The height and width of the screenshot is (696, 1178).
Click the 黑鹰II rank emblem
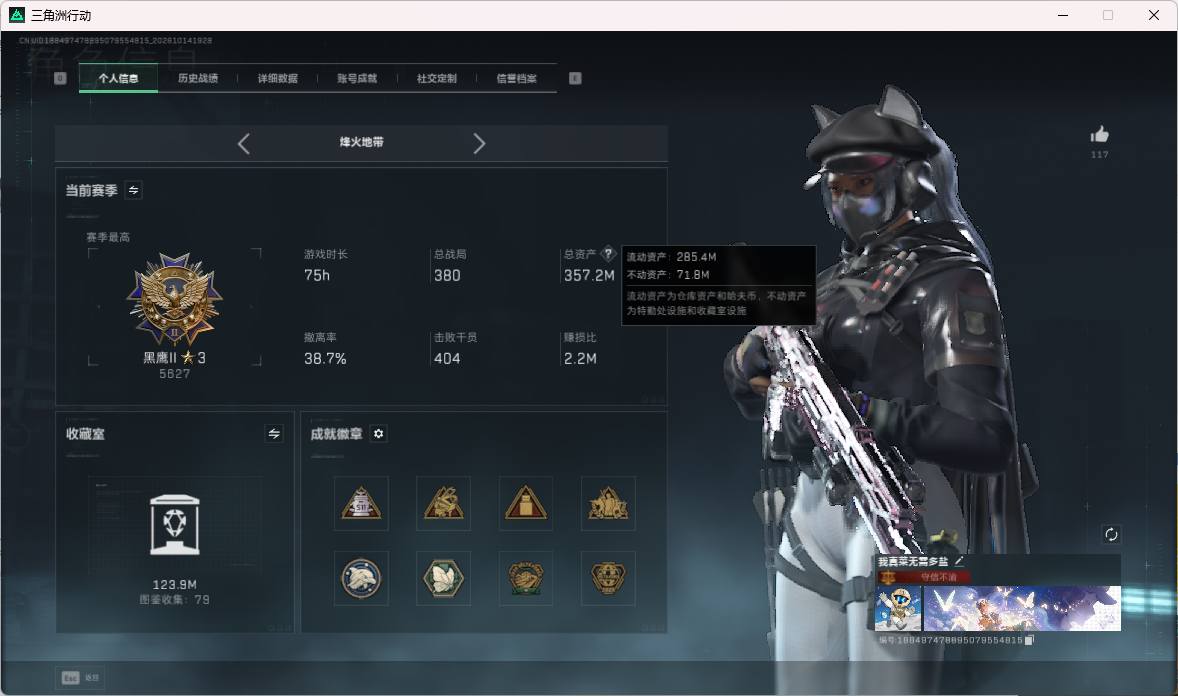point(174,299)
